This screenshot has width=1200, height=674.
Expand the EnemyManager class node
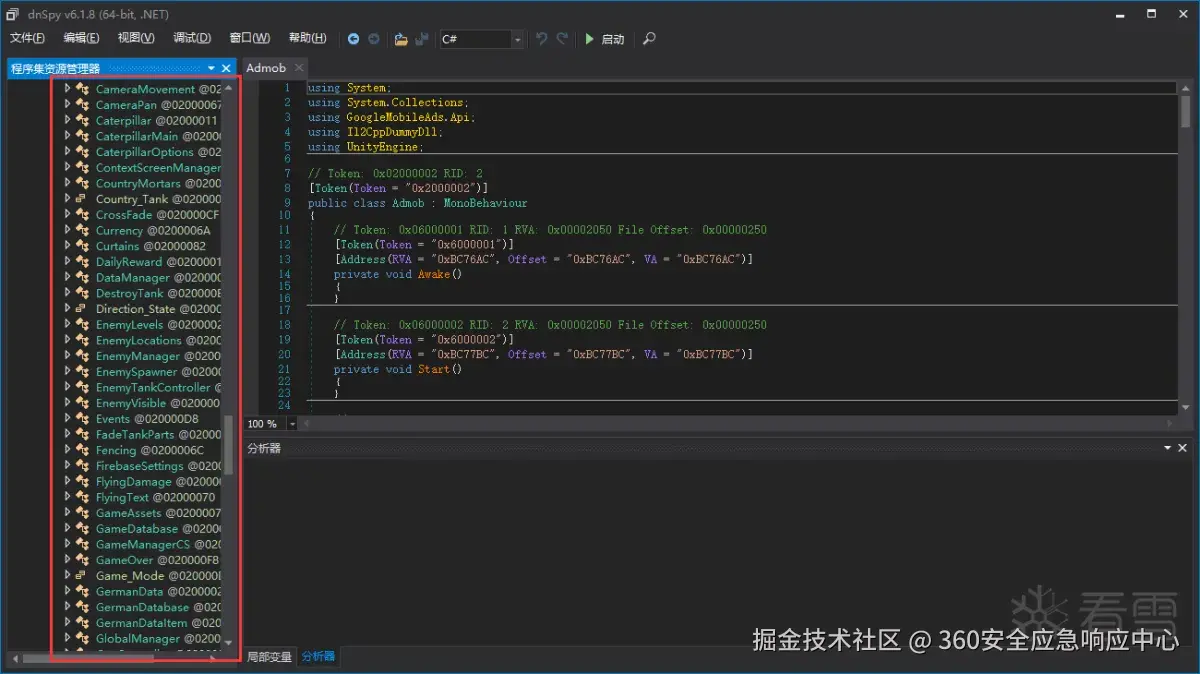pos(67,355)
